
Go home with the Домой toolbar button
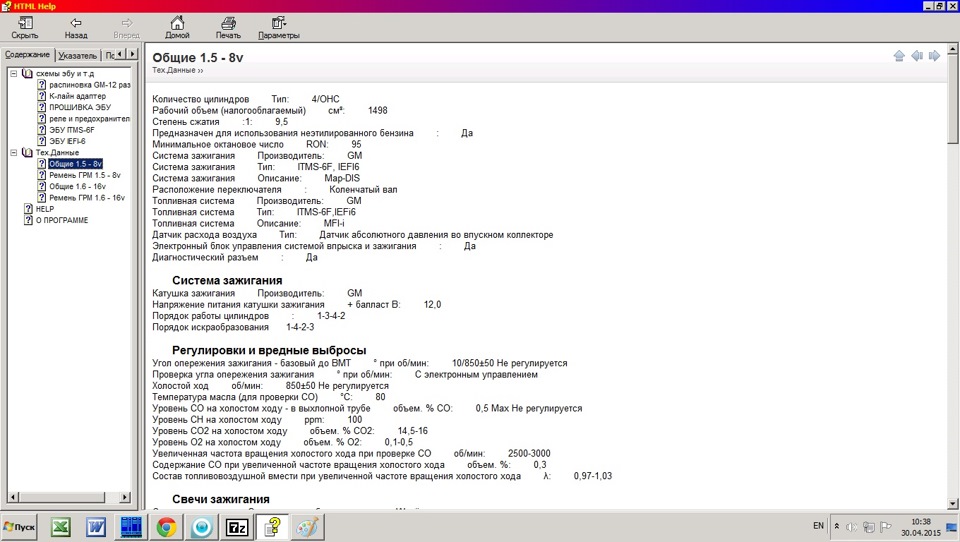(x=177, y=28)
